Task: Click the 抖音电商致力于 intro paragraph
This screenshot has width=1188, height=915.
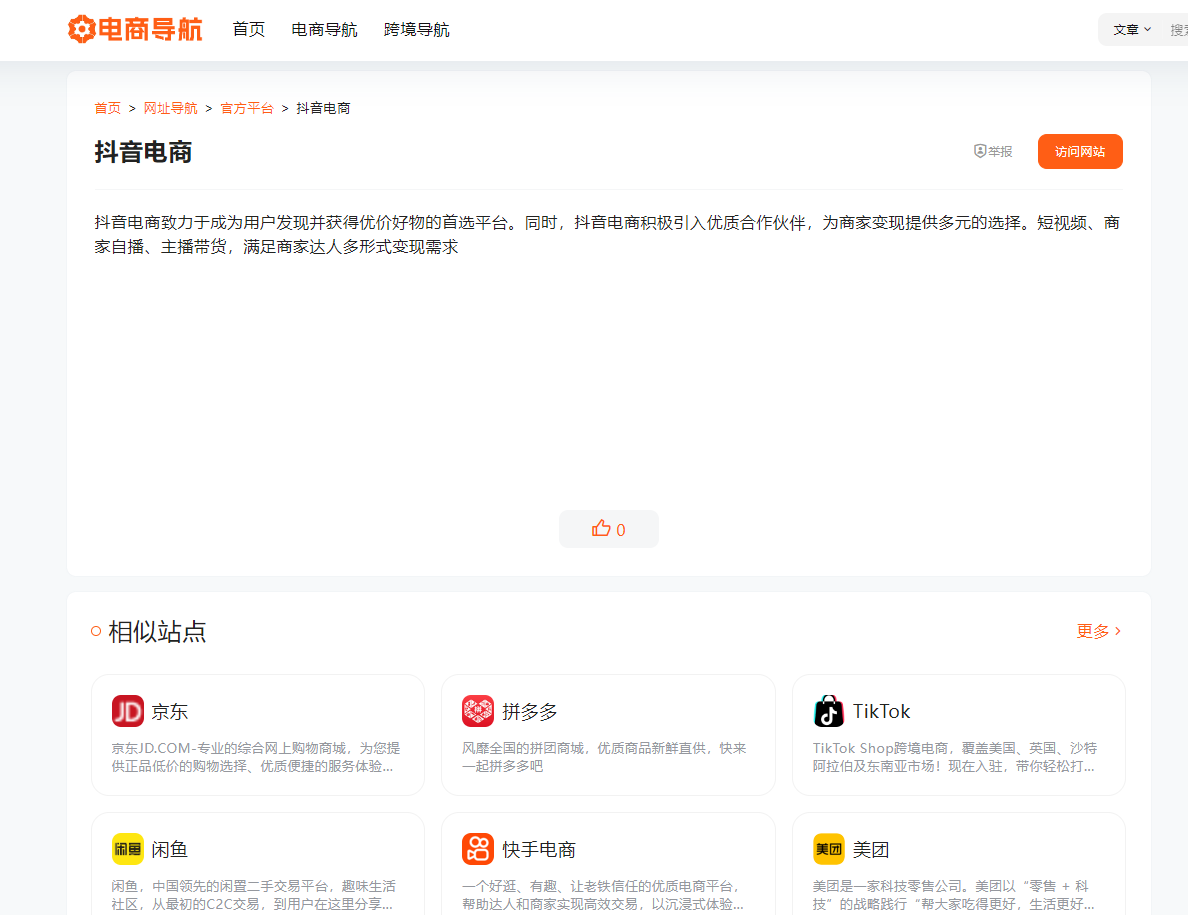Action: (x=607, y=234)
